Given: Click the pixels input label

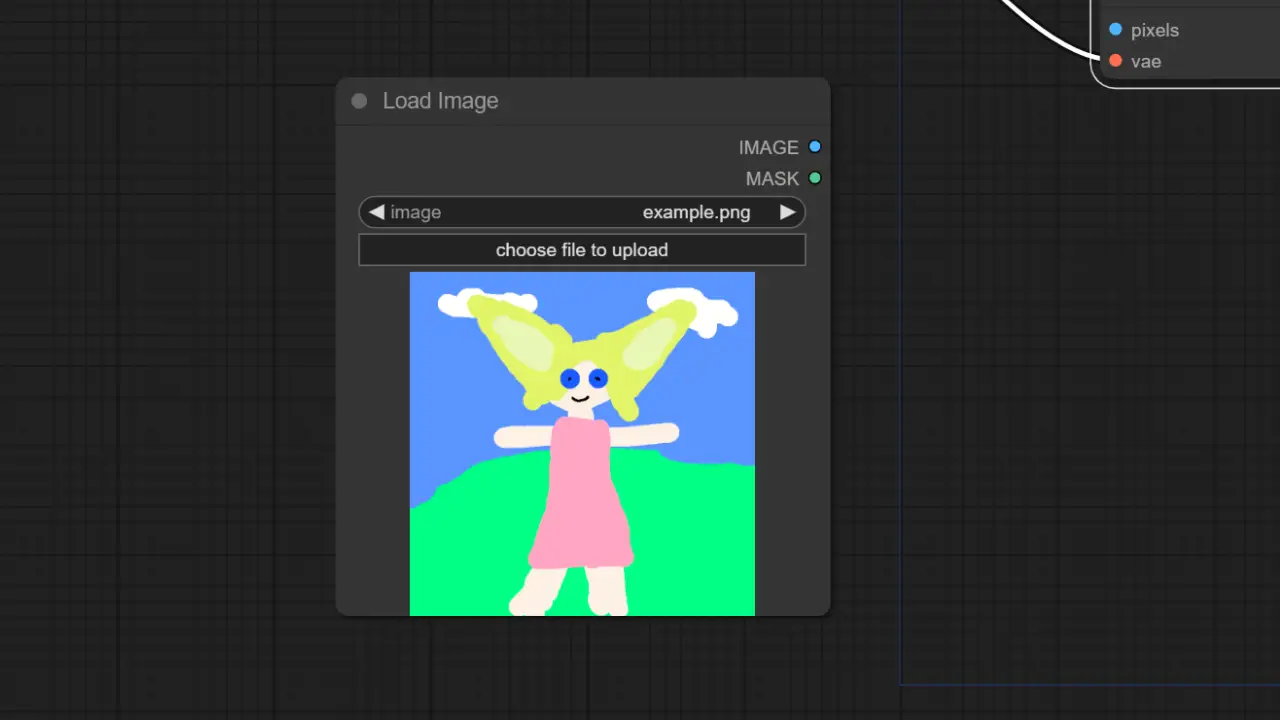Looking at the screenshot, I should 1155,30.
